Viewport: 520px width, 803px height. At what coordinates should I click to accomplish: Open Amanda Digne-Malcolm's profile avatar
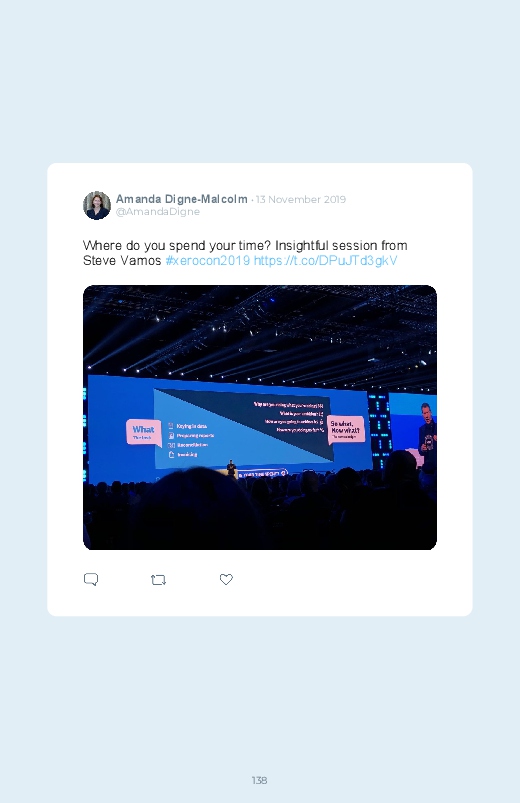tap(97, 205)
